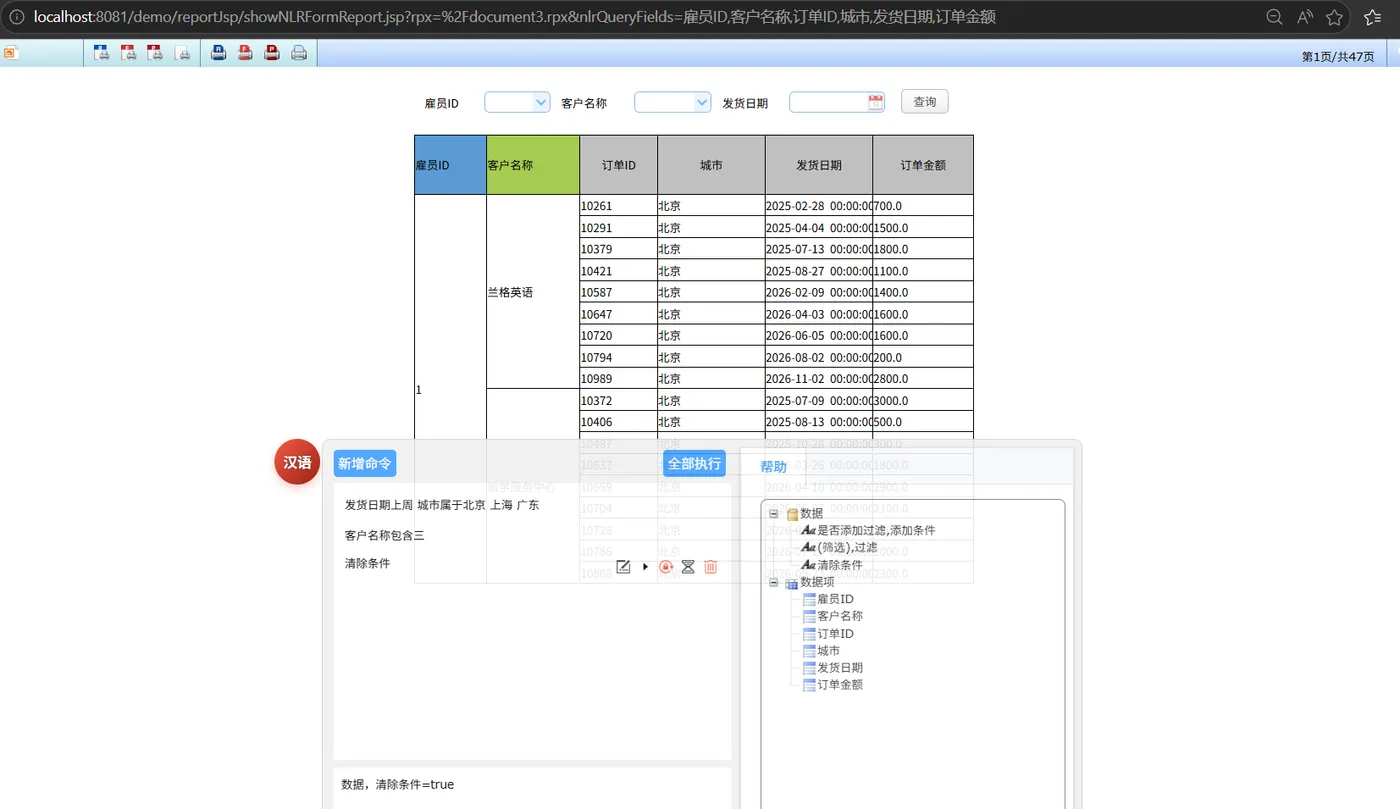Click the blue 雇员ID table header
This screenshot has width=1400, height=809.
click(x=451, y=165)
